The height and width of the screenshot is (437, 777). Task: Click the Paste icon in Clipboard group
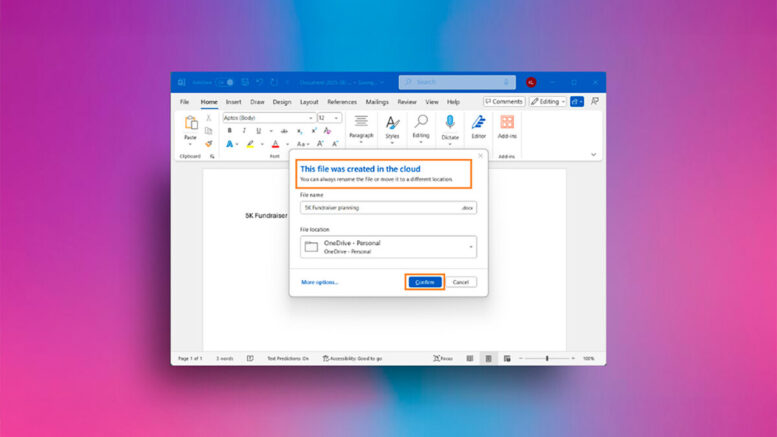(x=190, y=125)
